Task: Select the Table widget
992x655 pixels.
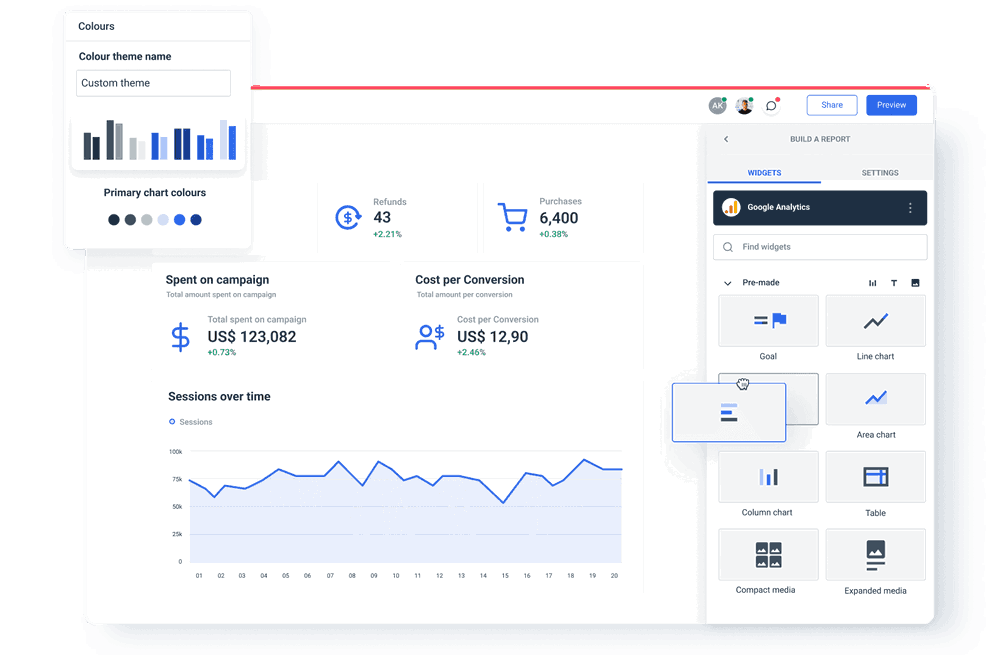Action: (876, 477)
